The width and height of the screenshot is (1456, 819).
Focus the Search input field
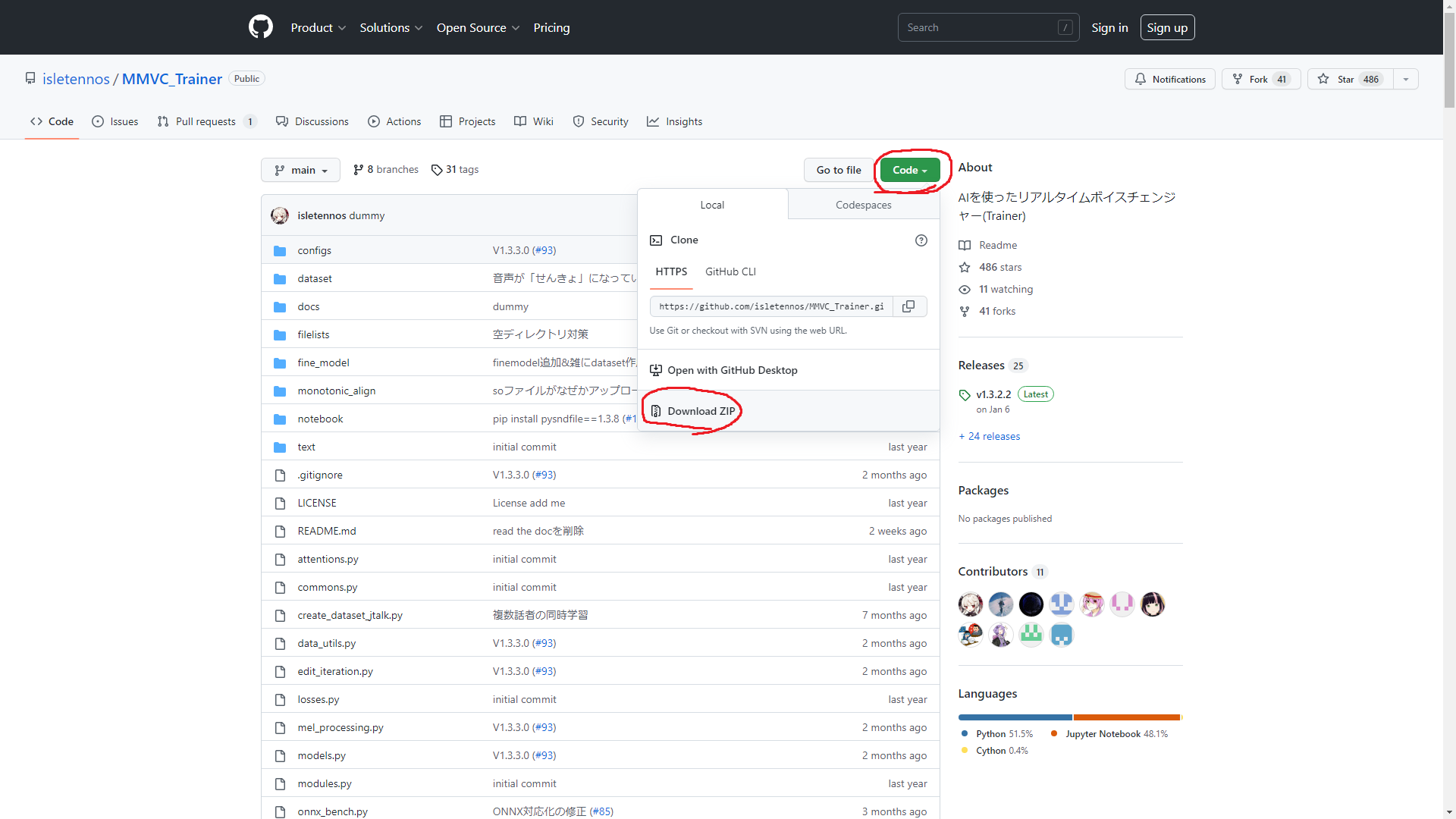pos(978,27)
